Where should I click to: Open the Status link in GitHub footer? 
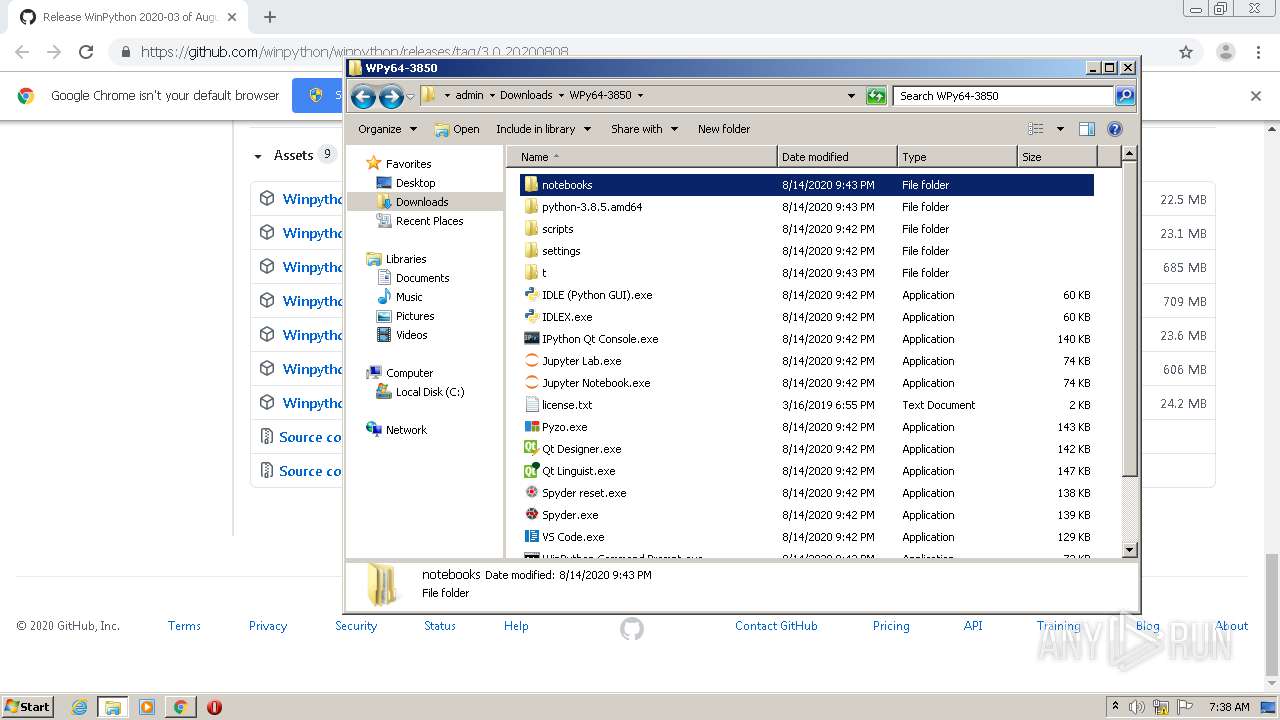point(440,626)
